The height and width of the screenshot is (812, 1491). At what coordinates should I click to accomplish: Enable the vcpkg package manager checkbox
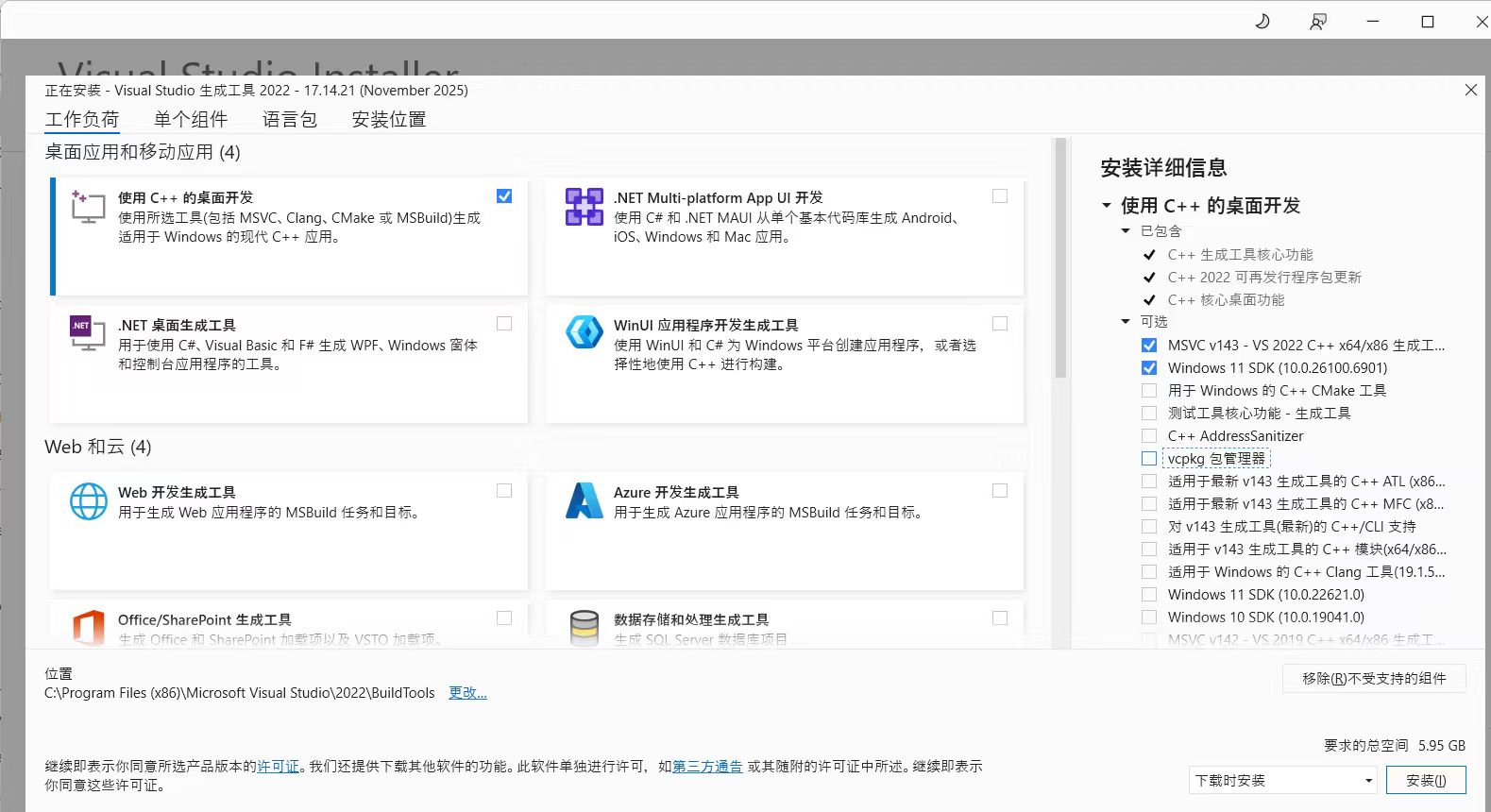1149,459
